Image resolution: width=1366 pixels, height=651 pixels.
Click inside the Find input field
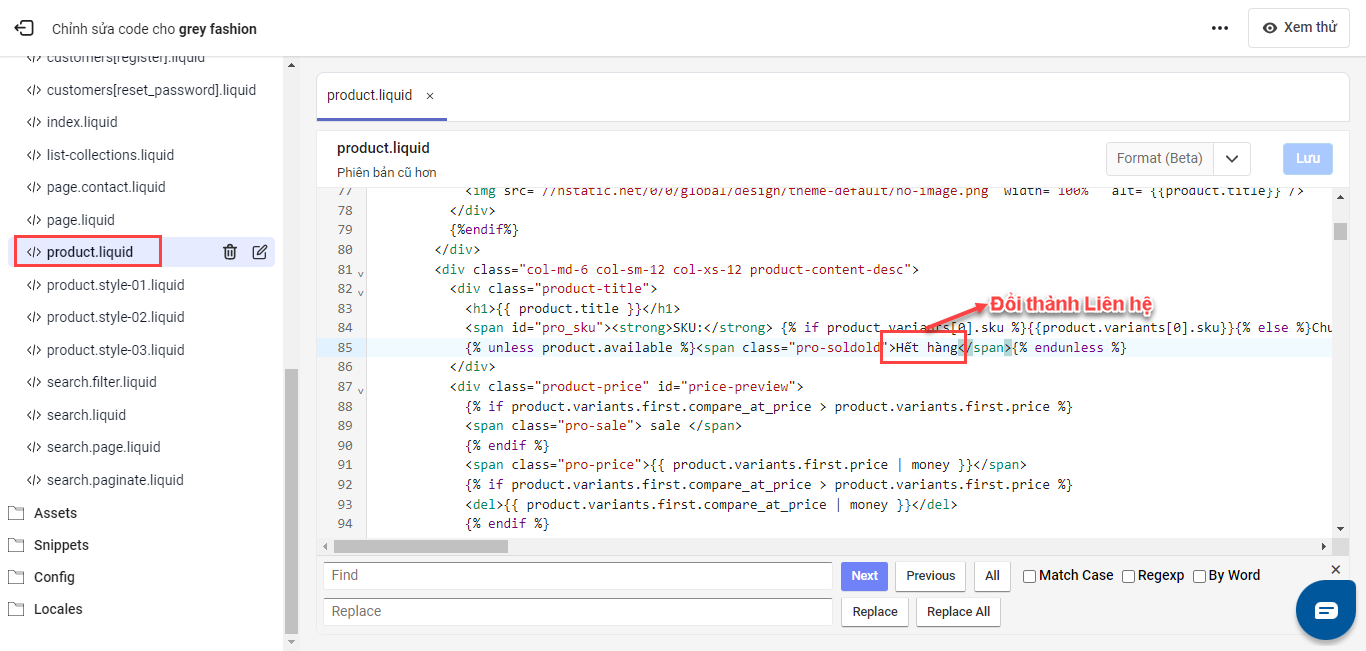click(577, 576)
